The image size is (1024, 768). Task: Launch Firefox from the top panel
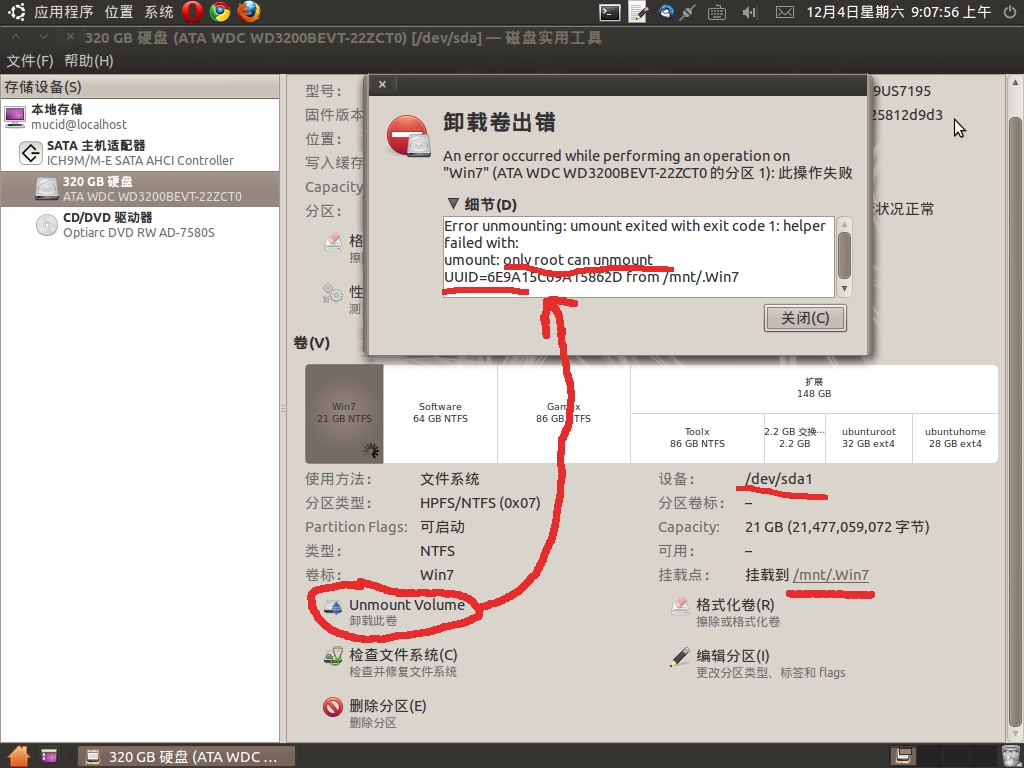pyautogui.click(x=248, y=12)
